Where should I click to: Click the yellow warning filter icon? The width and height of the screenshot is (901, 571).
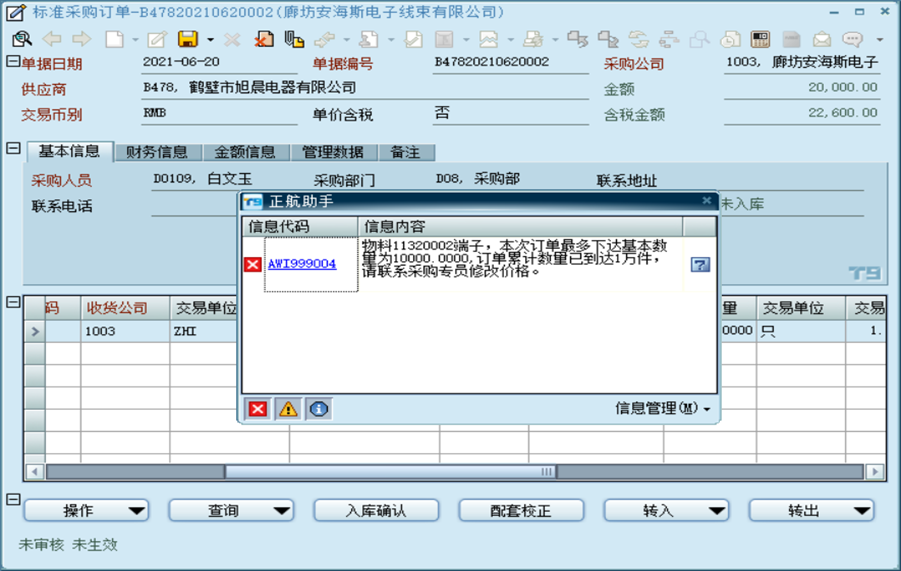coord(288,409)
